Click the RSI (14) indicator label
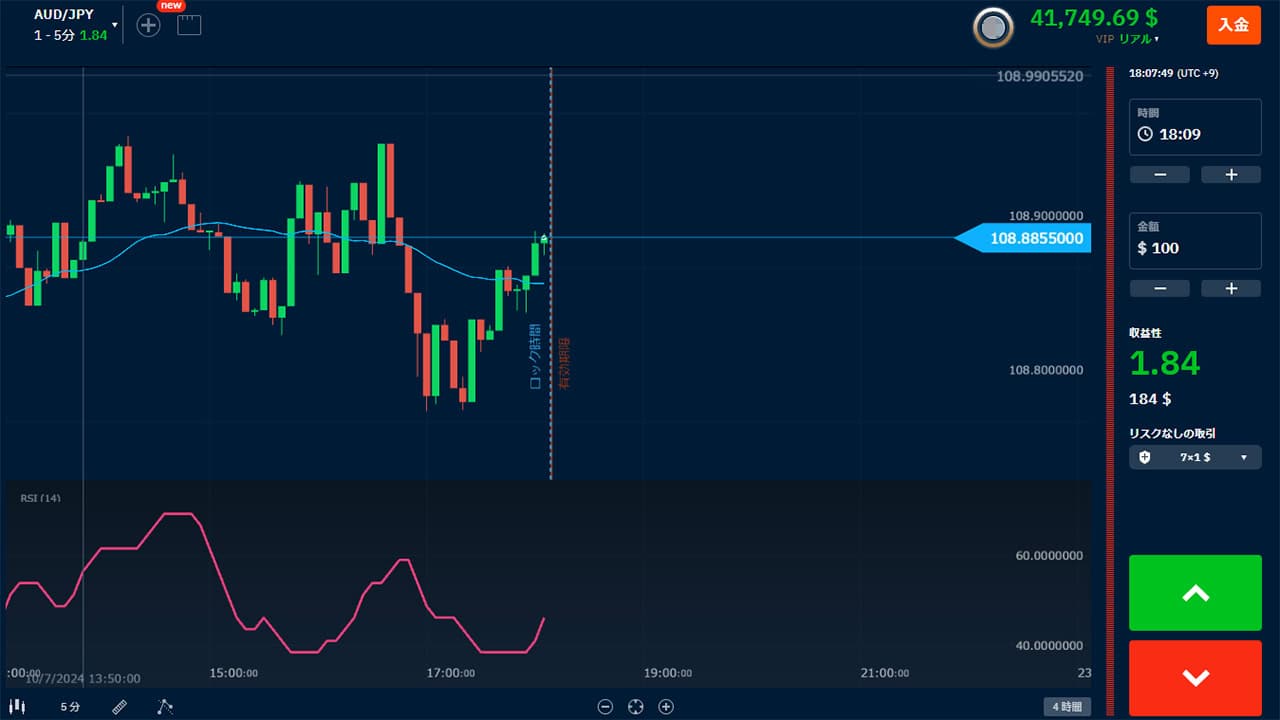This screenshot has height=720, width=1280. [x=40, y=498]
